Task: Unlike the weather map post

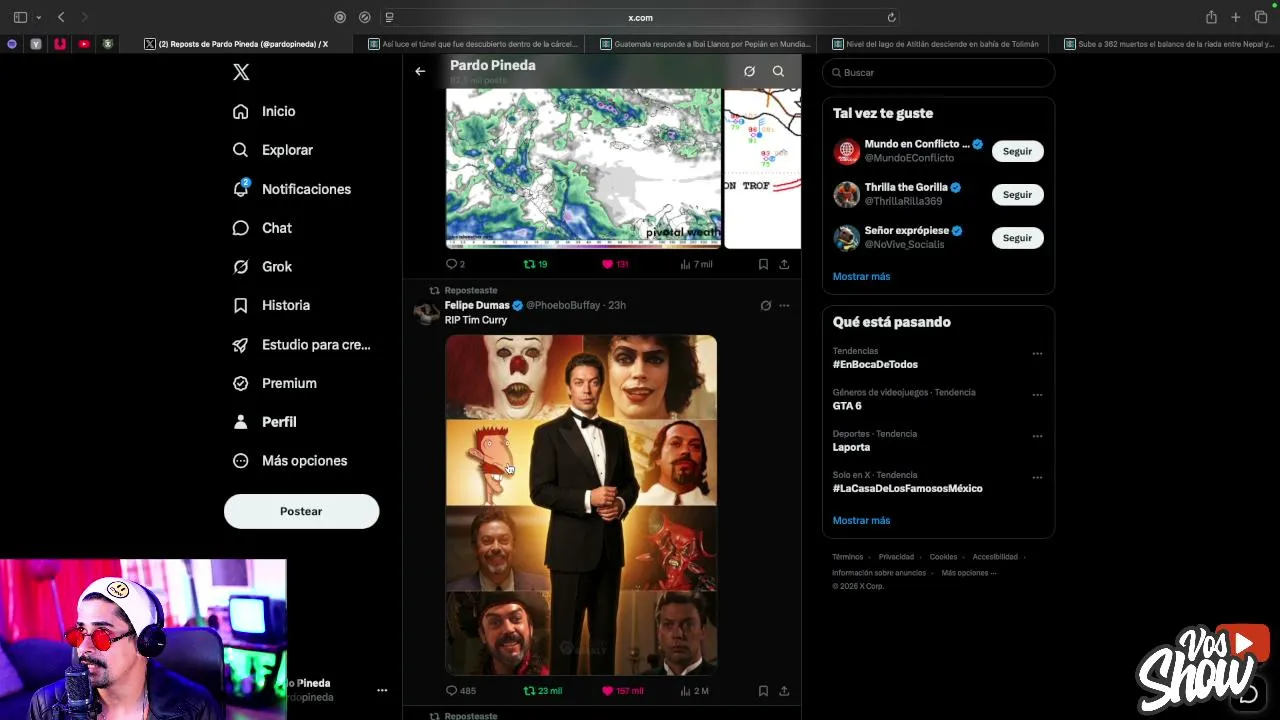Action: point(614,264)
